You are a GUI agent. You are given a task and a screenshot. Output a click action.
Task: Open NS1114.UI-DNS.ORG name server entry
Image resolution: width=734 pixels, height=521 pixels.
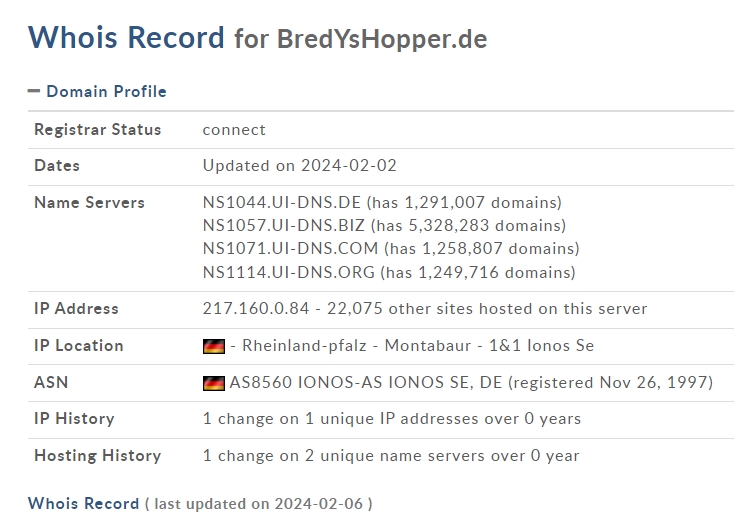pyautogui.click(x=289, y=272)
